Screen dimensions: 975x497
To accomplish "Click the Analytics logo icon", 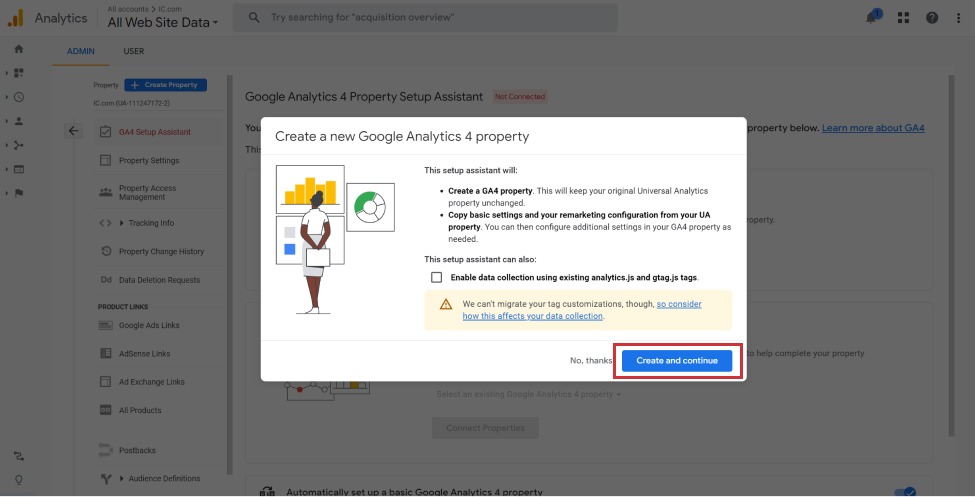I will (16, 18).
